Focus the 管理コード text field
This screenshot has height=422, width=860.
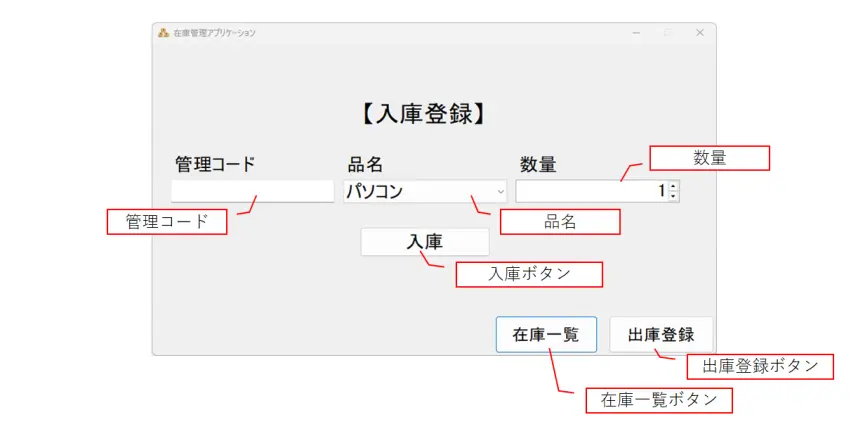tap(252, 191)
